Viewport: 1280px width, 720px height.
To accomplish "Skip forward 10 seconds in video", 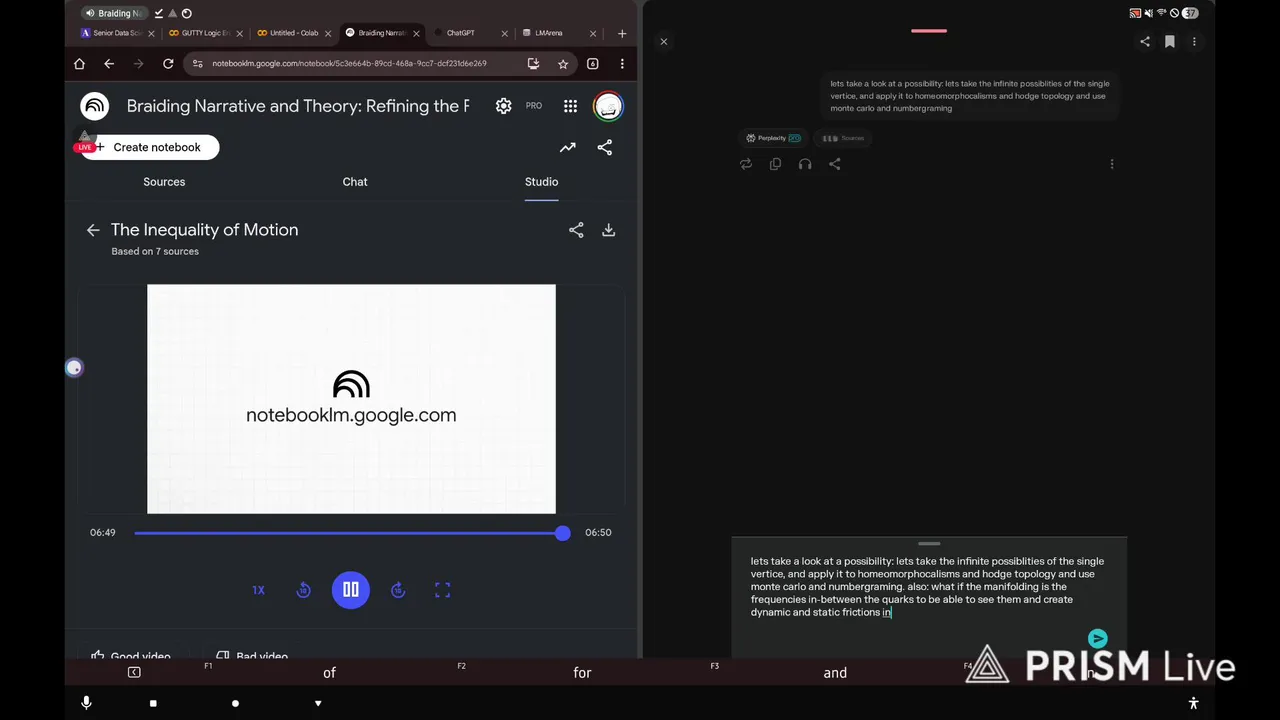I will [398, 590].
